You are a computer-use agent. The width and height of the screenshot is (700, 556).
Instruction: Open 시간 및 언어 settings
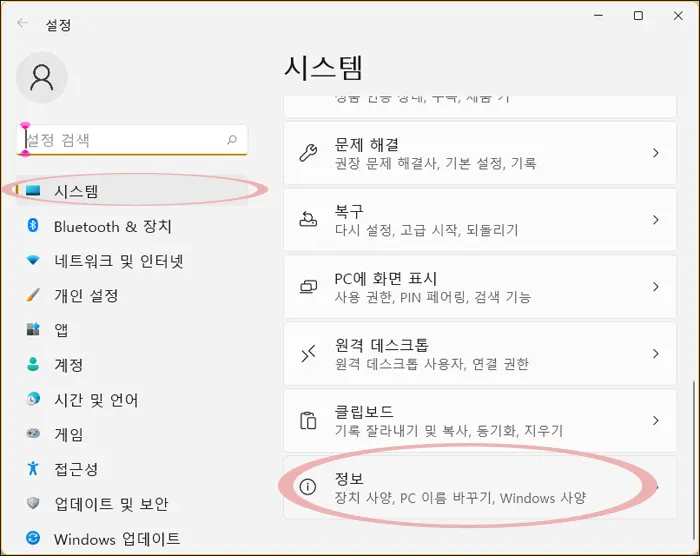(x=132, y=399)
